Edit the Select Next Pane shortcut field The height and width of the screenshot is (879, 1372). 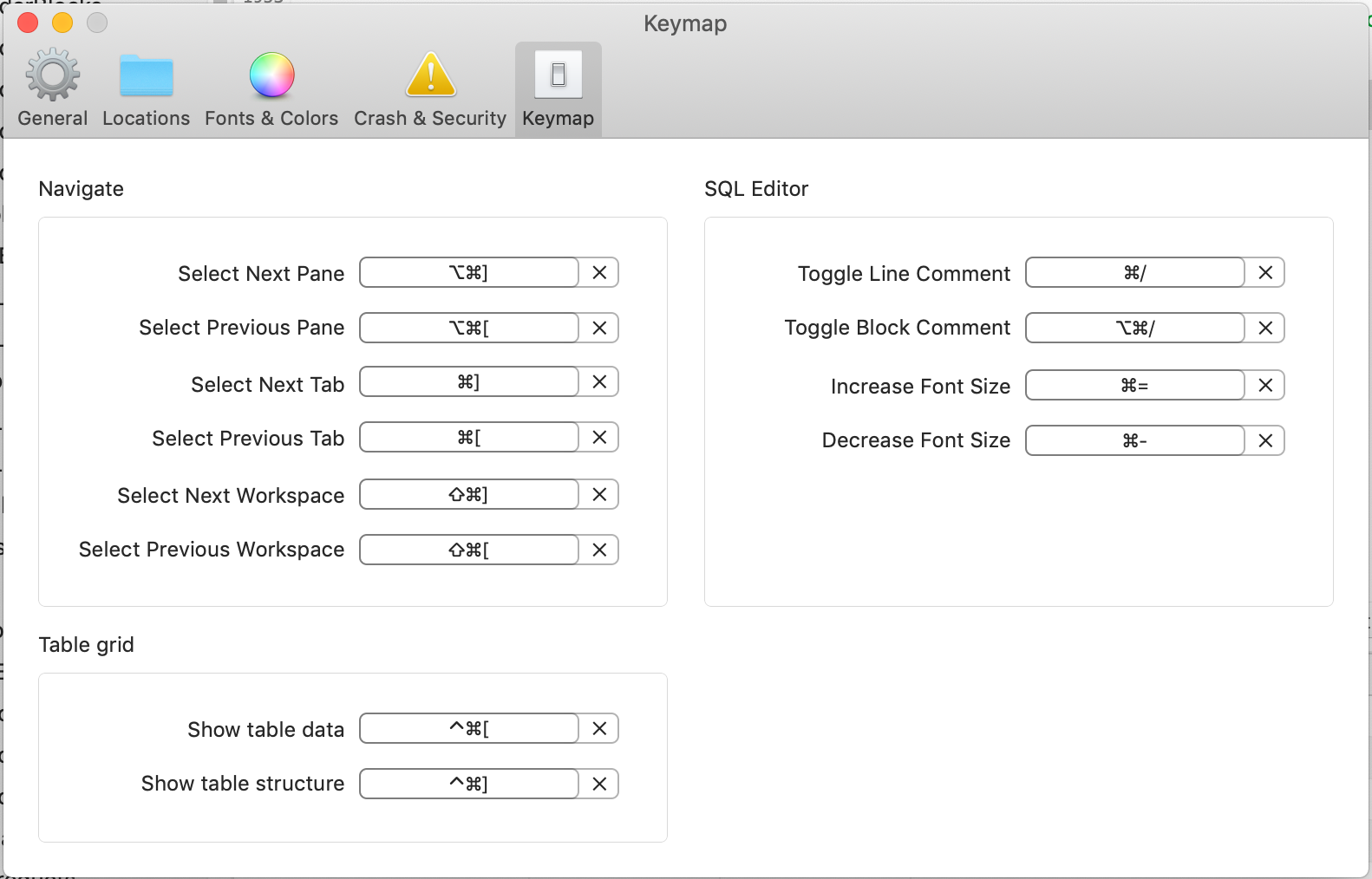click(x=469, y=272)
